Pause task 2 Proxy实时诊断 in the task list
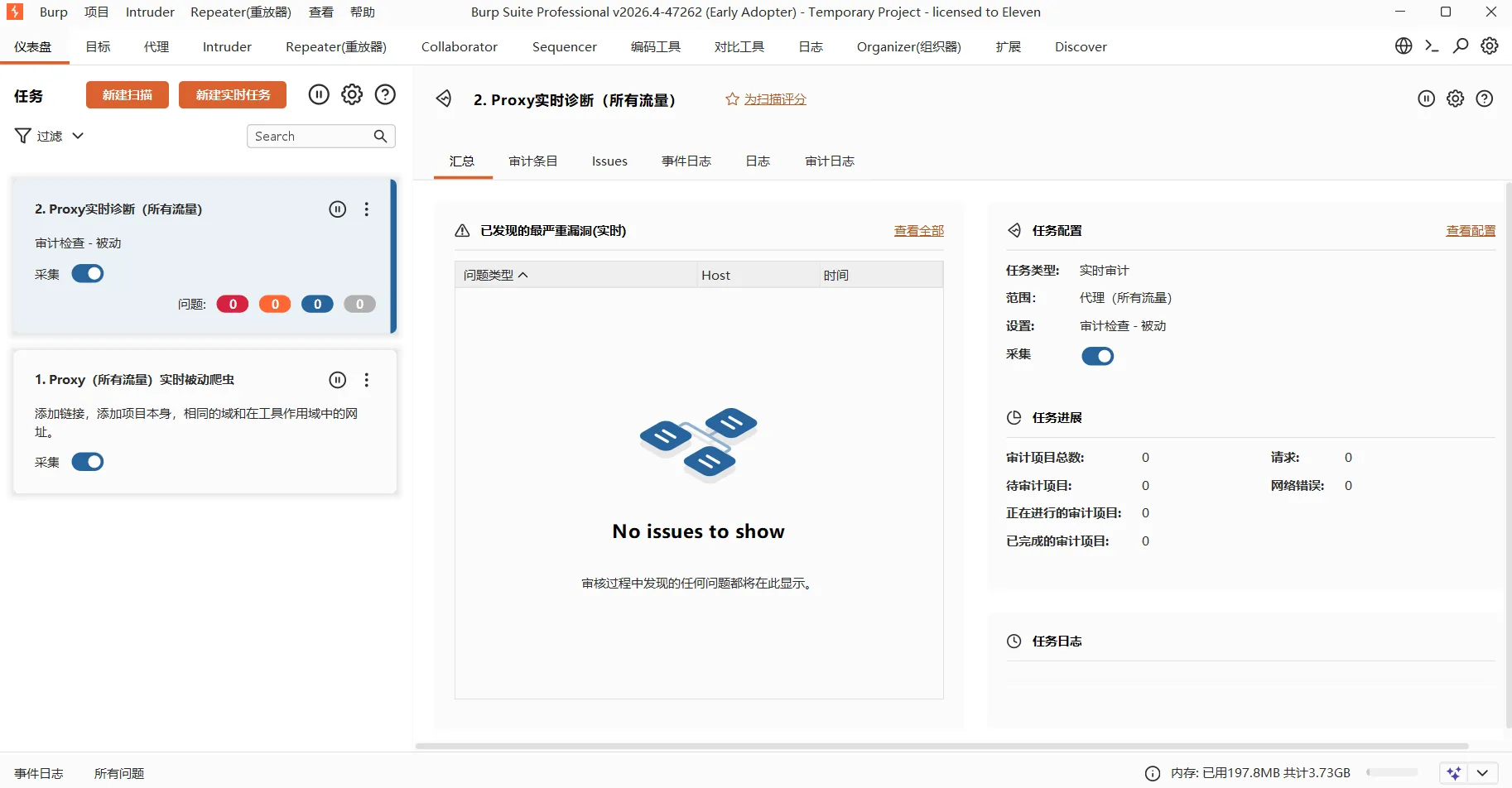This screenshot has width=1512, height=788. tap(338, 209)
